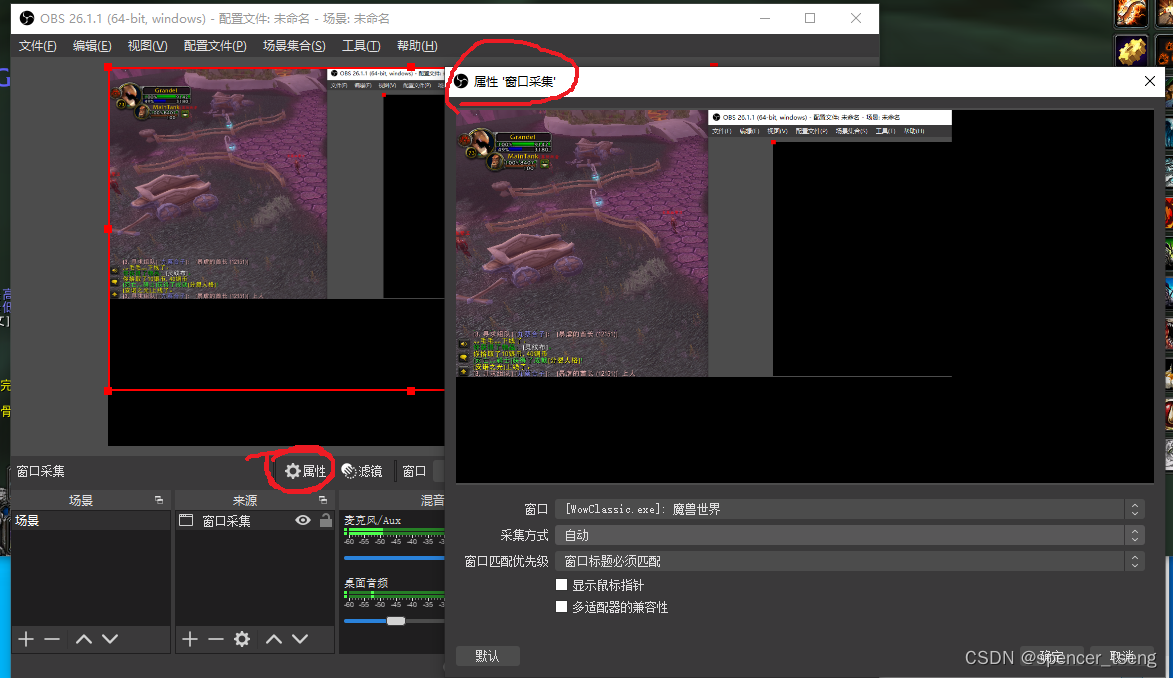1173x678 pixels.
Task: Open the 文件(F) menu
Action: click(37, 46)
